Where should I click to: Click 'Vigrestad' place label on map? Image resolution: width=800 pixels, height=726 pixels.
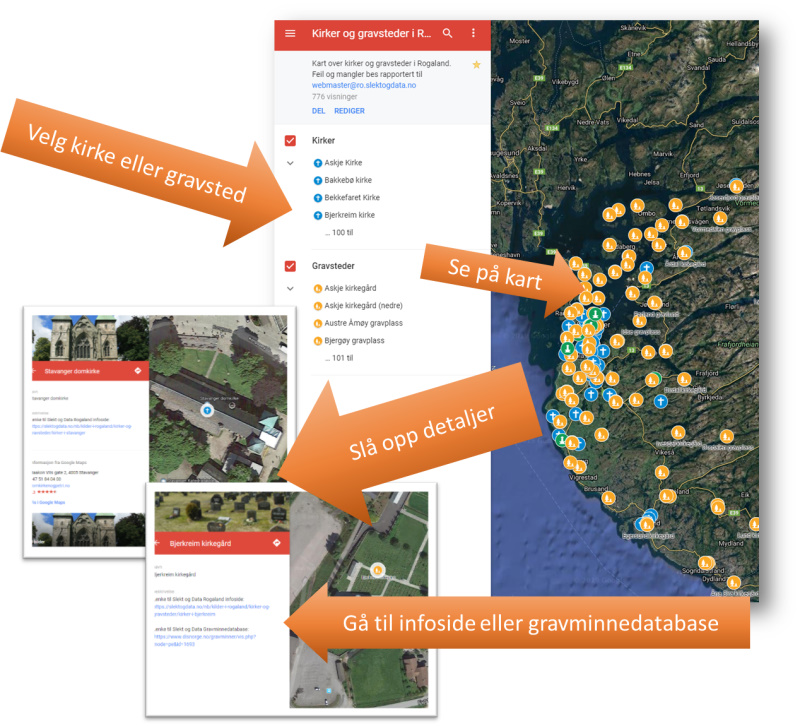coord(583,478)
